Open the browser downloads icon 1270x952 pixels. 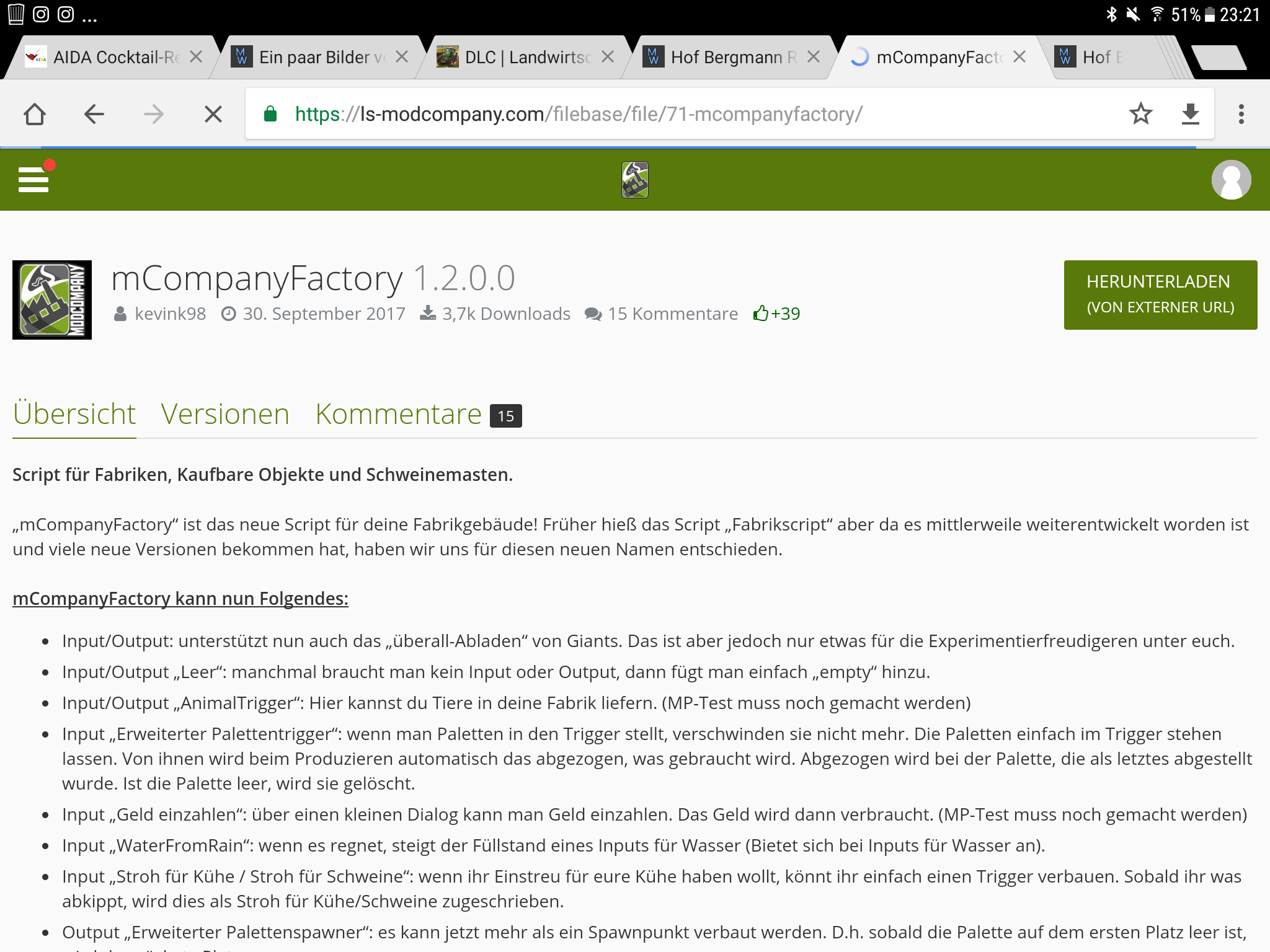pos(1190,114)
